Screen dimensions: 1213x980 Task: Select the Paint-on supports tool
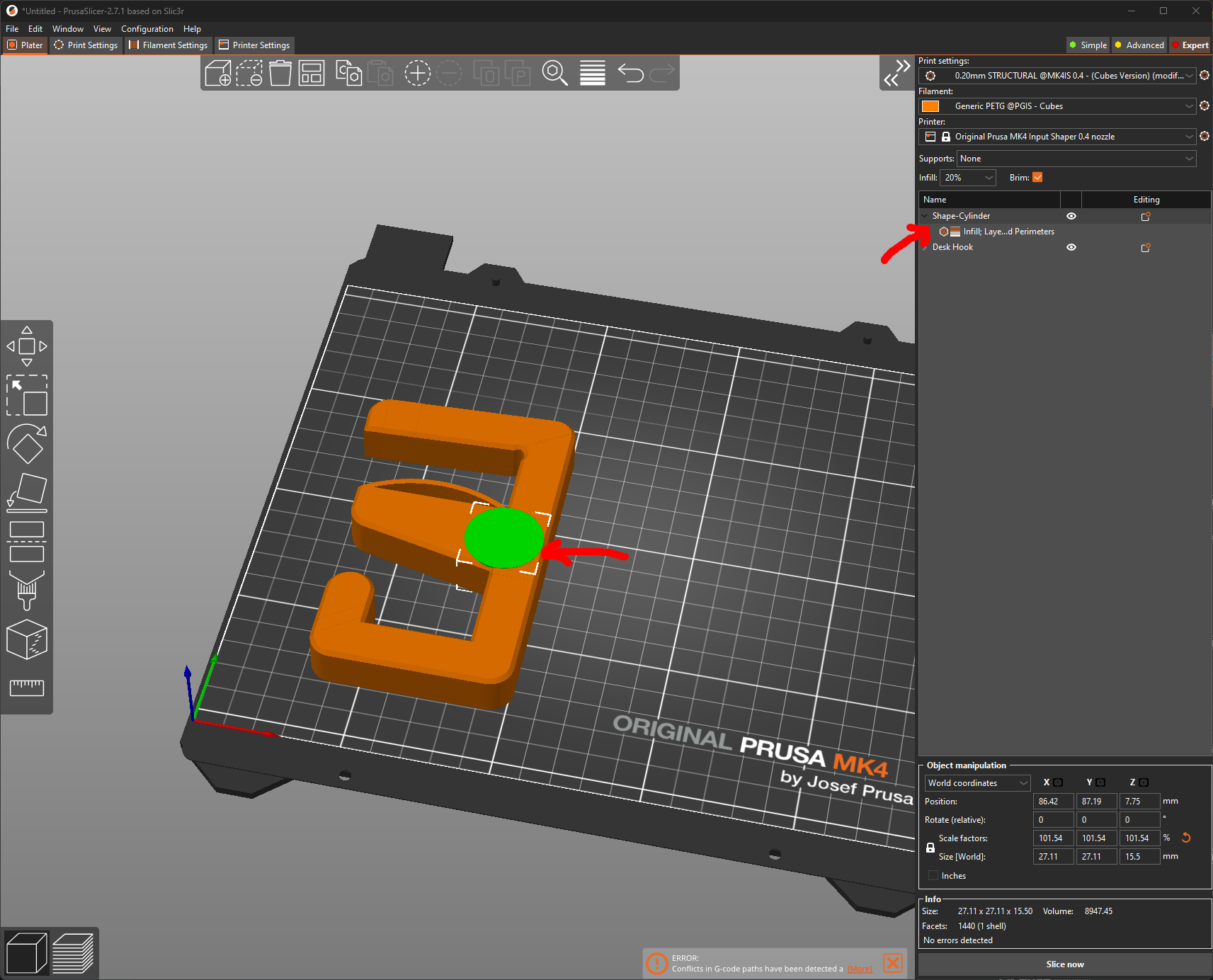click(x=27, y=591)
